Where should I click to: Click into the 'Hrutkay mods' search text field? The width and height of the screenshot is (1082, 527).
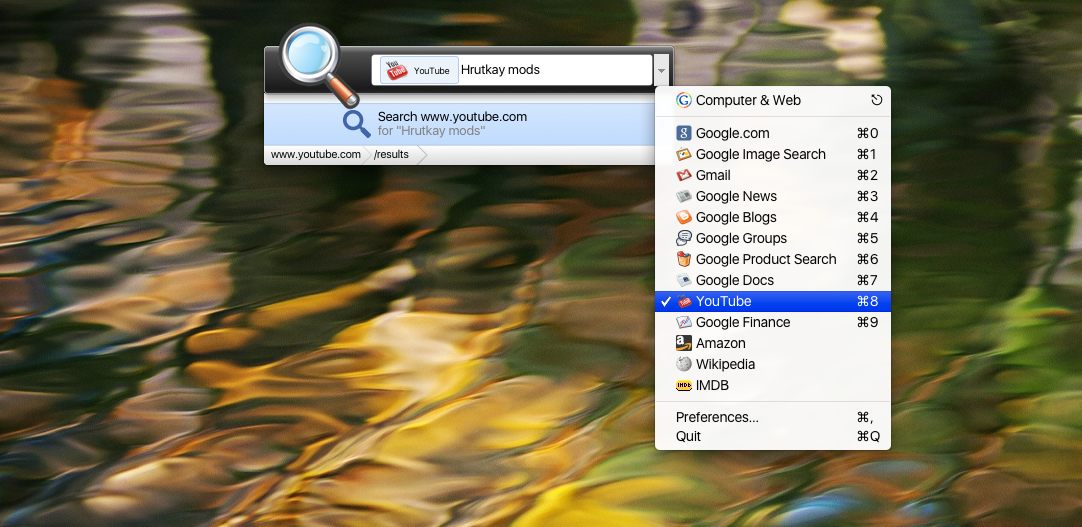(x=550, y=70)
